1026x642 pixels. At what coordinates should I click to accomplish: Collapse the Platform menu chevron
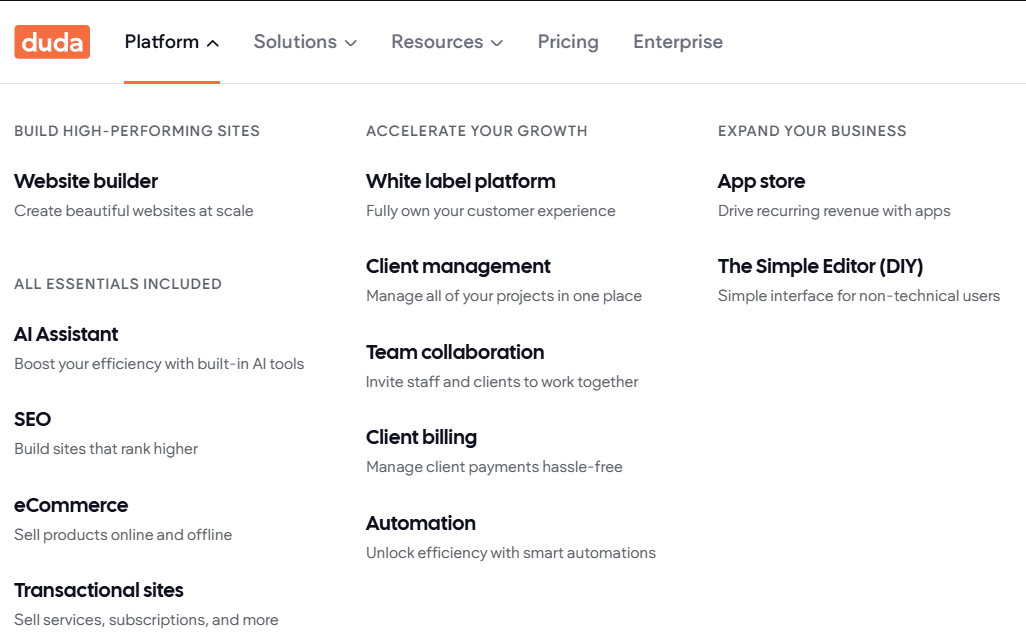pos(213,43)
